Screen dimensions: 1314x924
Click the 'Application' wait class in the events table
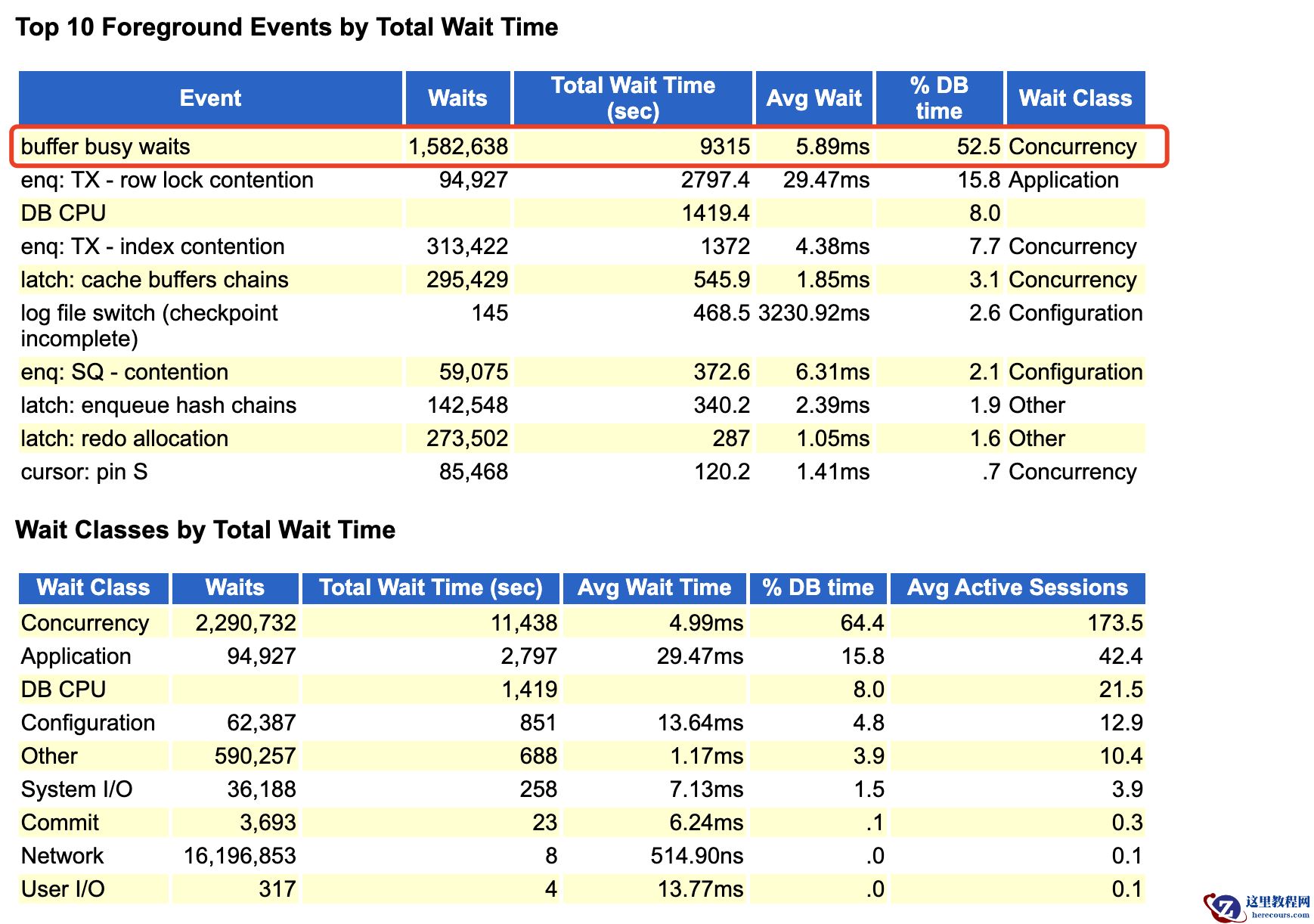click(x=1064, y=180)
